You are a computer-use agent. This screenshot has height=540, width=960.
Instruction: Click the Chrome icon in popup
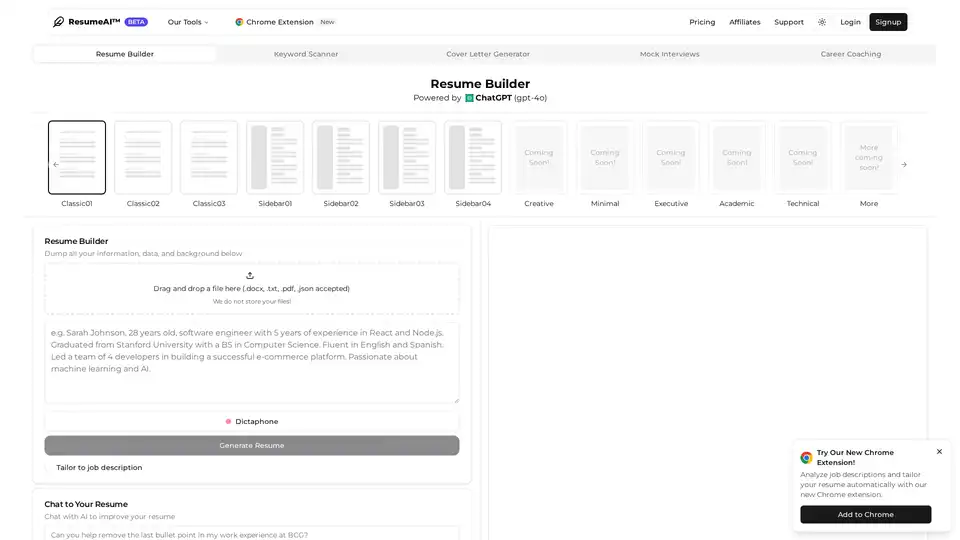[x=806, y=458]
